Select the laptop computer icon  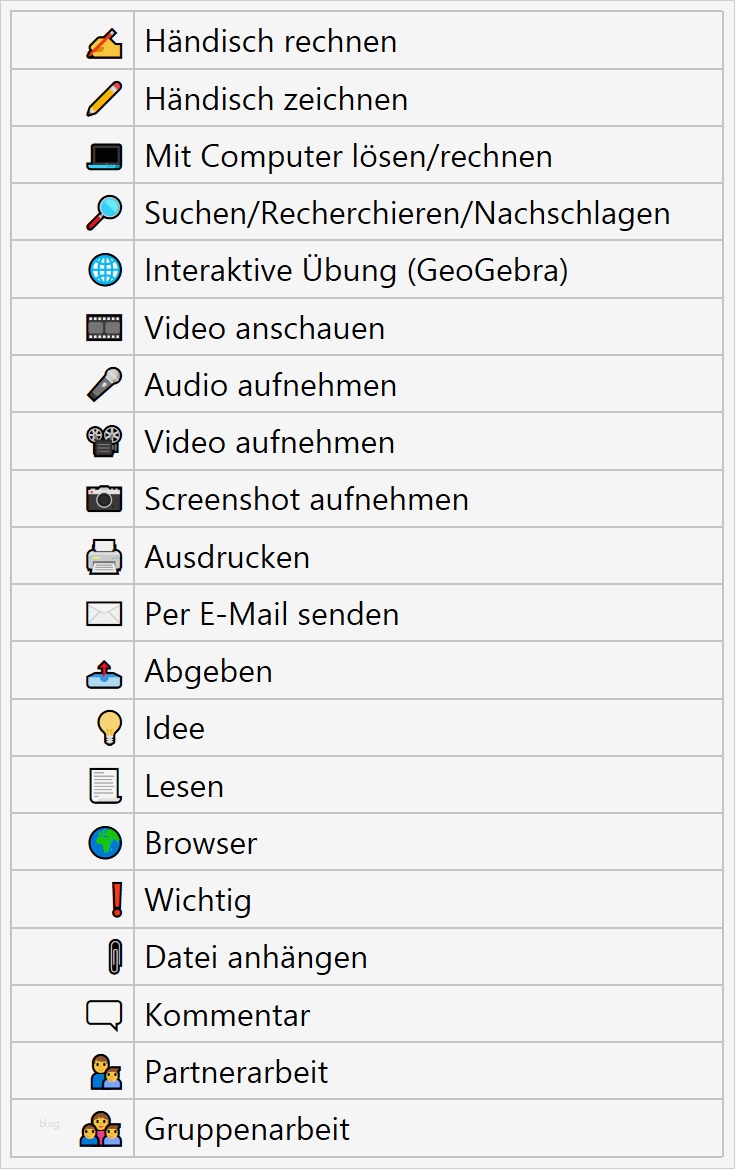pyautogui.click(x=104, y=156)
